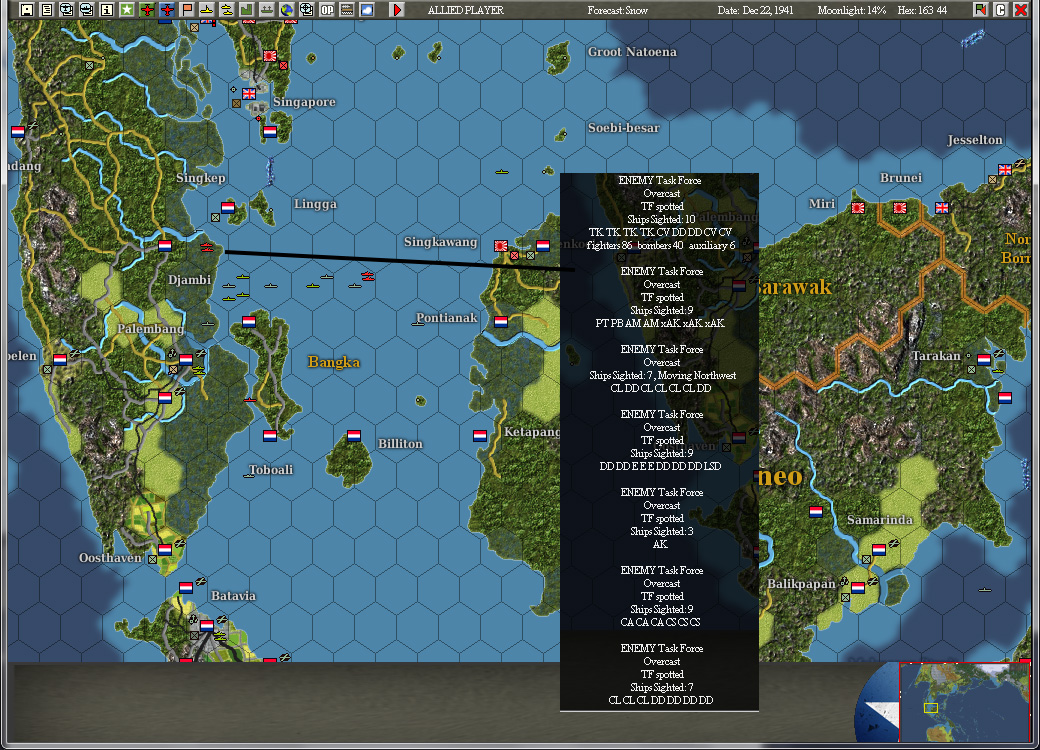
Task: Click the globe with crosshair icon
Action: pyautogui.click(x=306, y=10)
